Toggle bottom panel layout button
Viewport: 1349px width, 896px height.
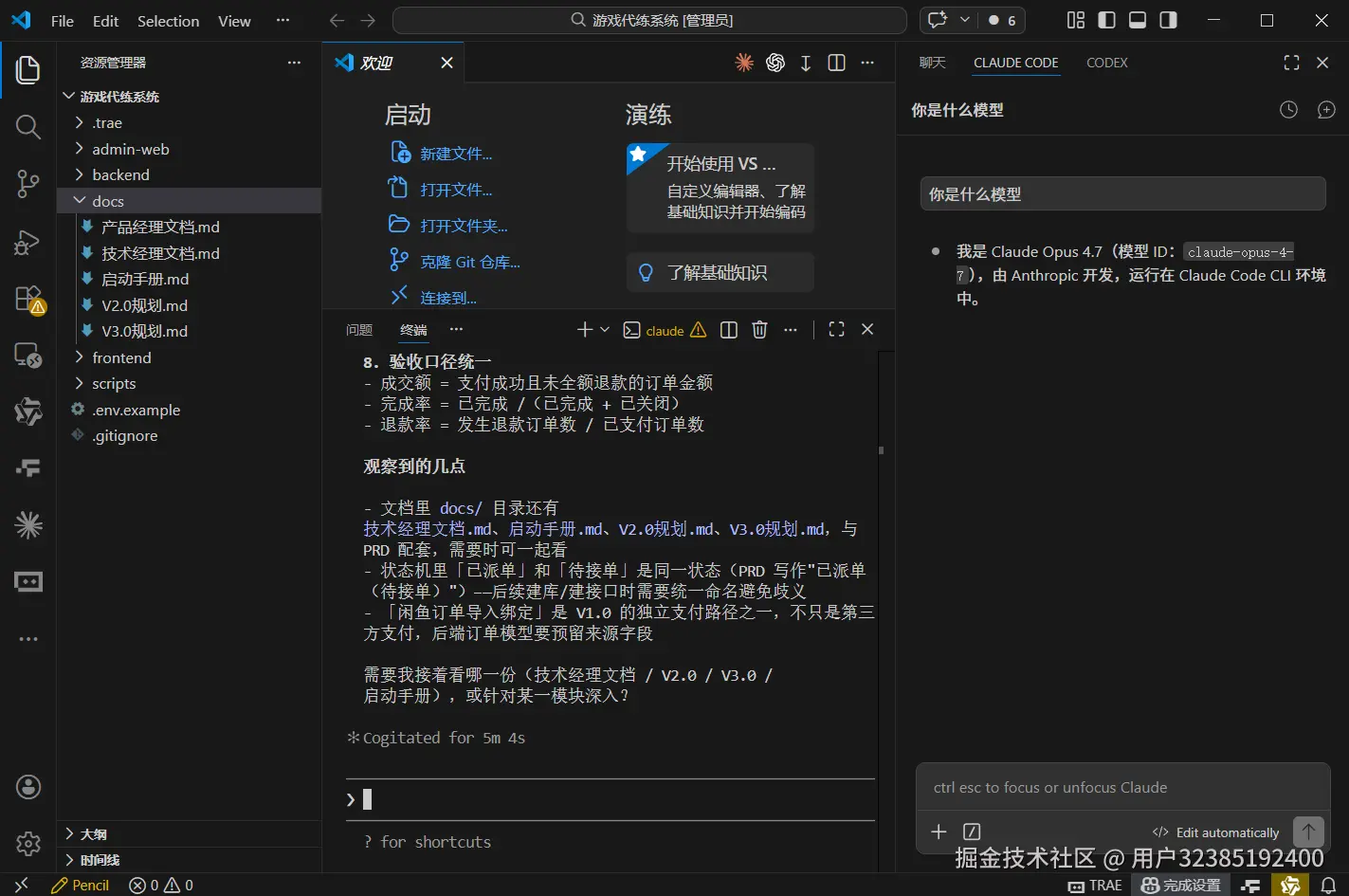coord(1138,20)
